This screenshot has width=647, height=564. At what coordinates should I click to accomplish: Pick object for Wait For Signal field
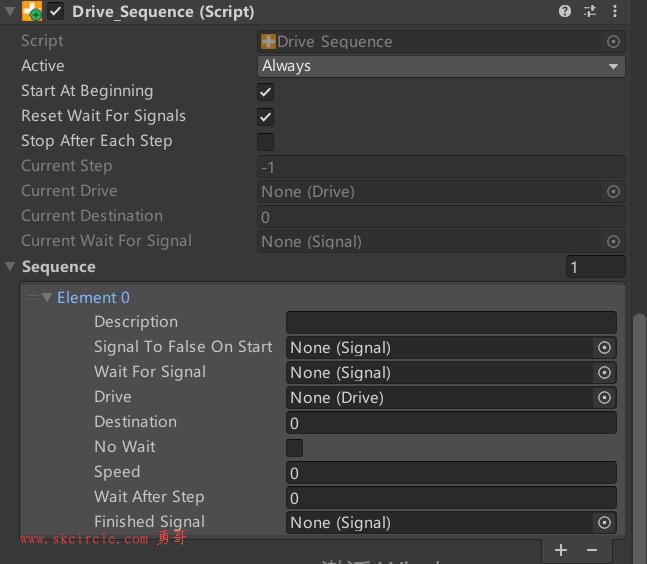click(604, 373)
